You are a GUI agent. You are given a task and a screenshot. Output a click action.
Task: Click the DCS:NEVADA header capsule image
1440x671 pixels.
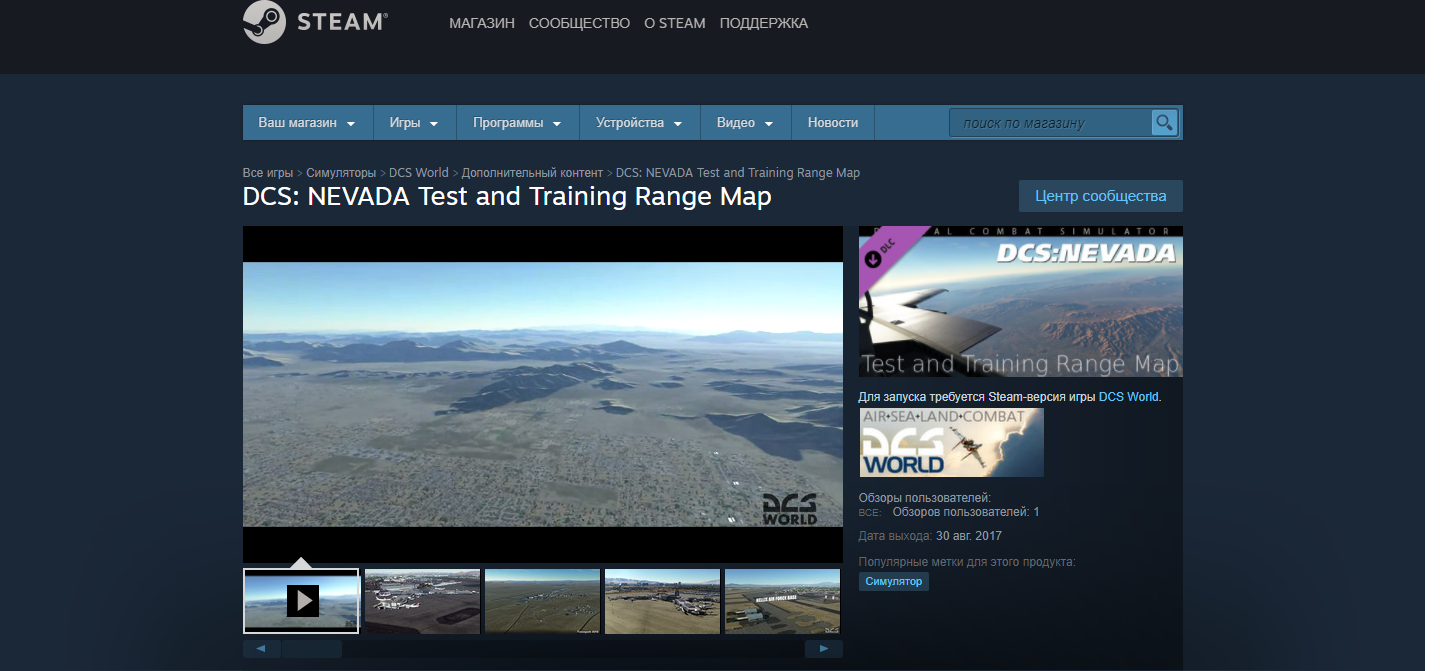(x=1021, y=301)
